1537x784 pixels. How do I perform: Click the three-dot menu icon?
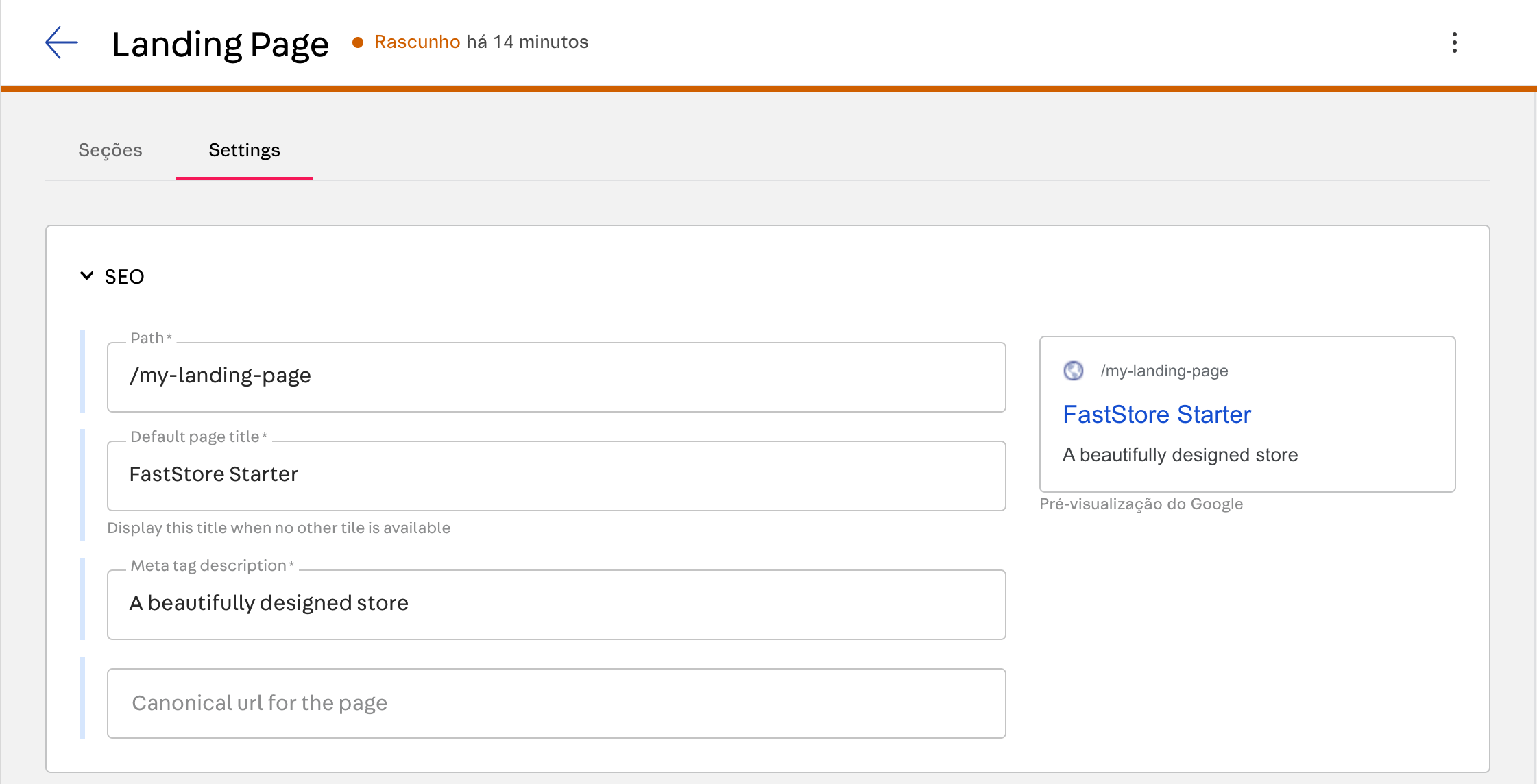click(x=1455, y=42)
